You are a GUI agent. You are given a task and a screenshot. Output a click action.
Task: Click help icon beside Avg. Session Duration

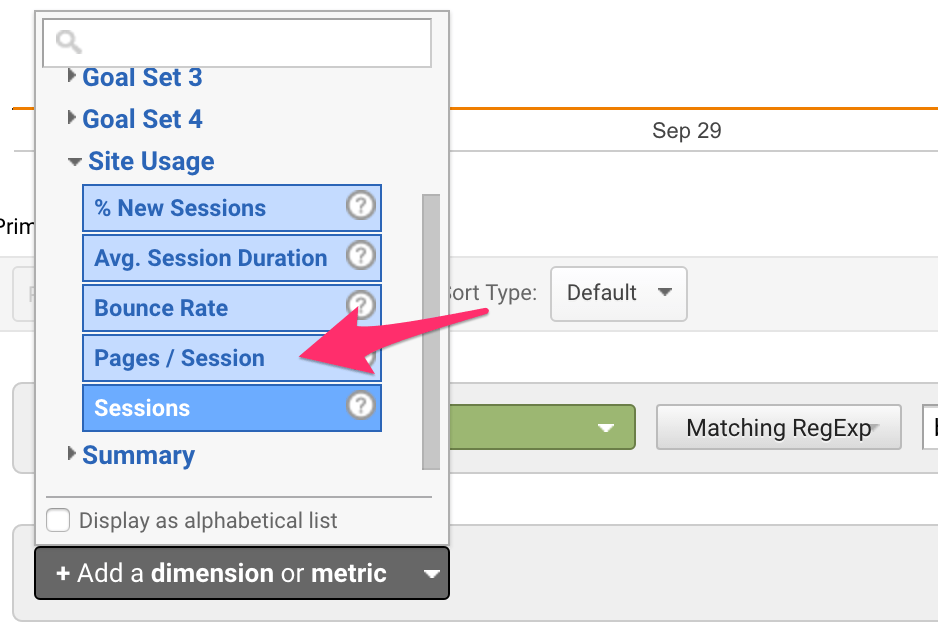(361, 256)
